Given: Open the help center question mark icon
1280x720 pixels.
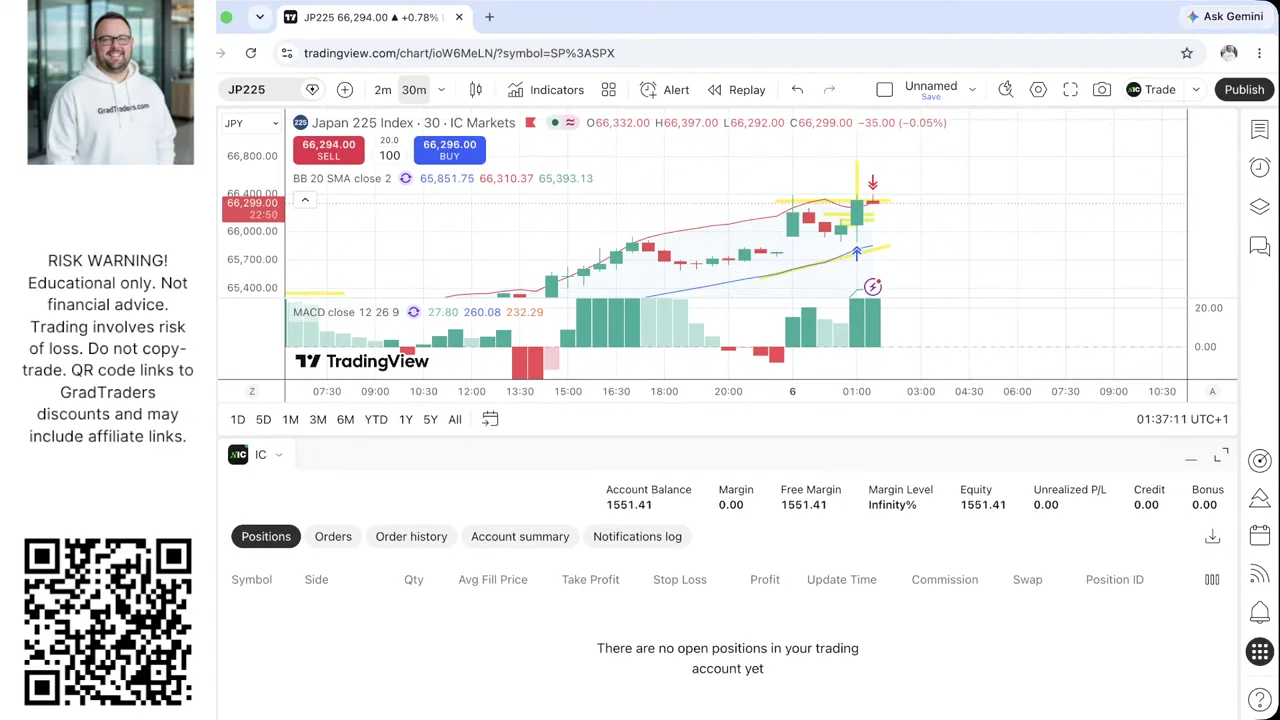Looking at the screenshot, I should [x=1259, y=700].
